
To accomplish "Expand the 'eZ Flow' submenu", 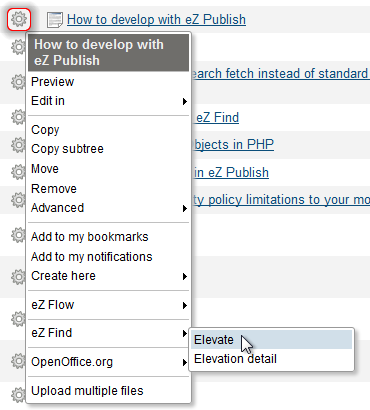I will click(108, 305).
